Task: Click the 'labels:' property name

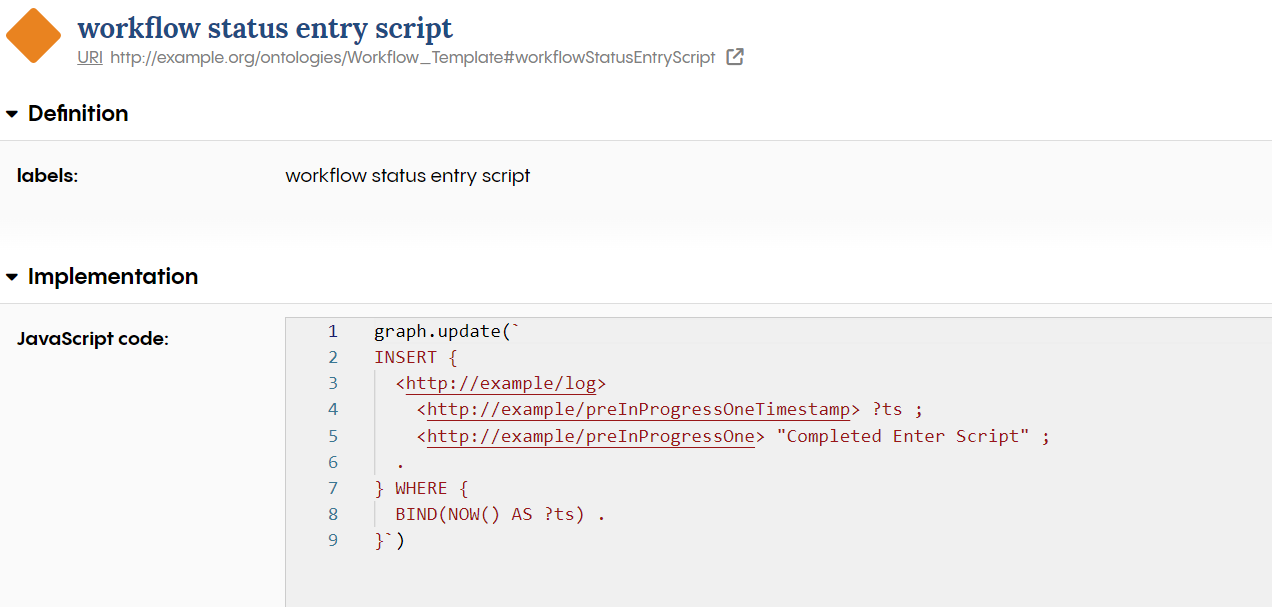Action: click(47, 176)
